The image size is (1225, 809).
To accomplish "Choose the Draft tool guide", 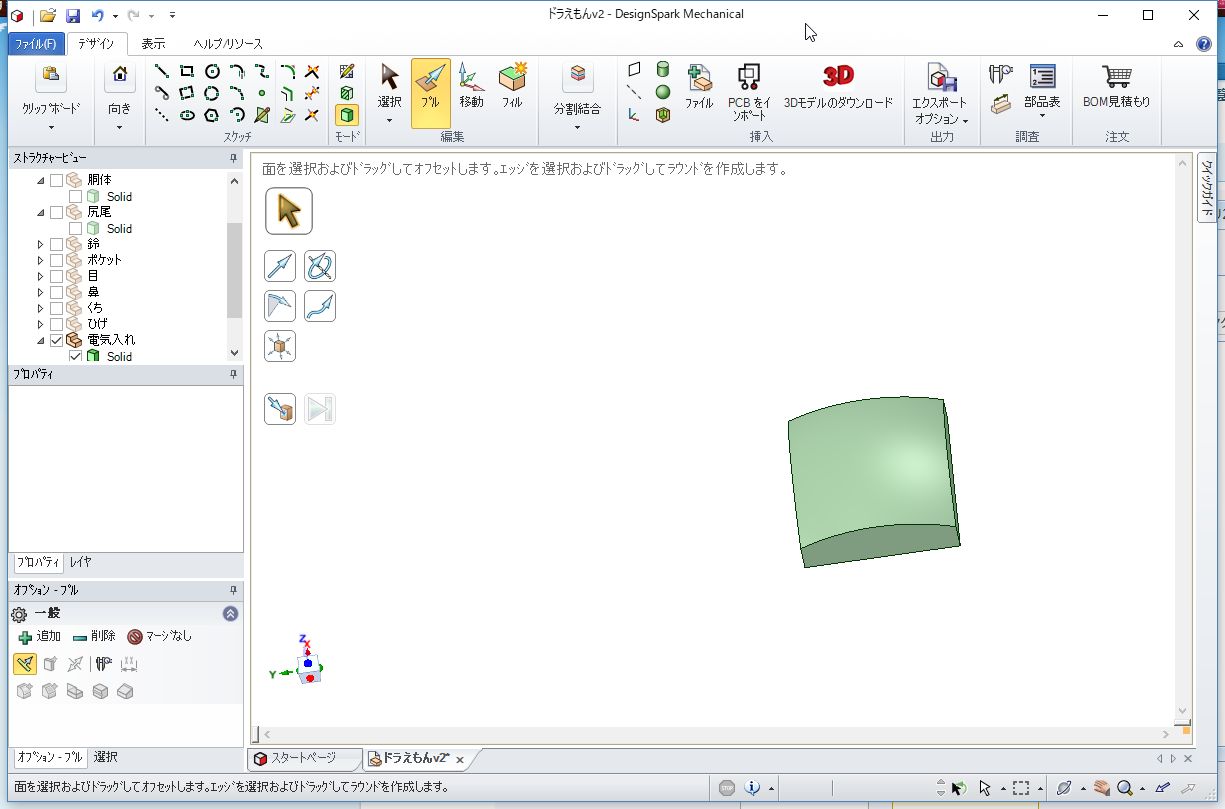I will (x=280, y=306).
